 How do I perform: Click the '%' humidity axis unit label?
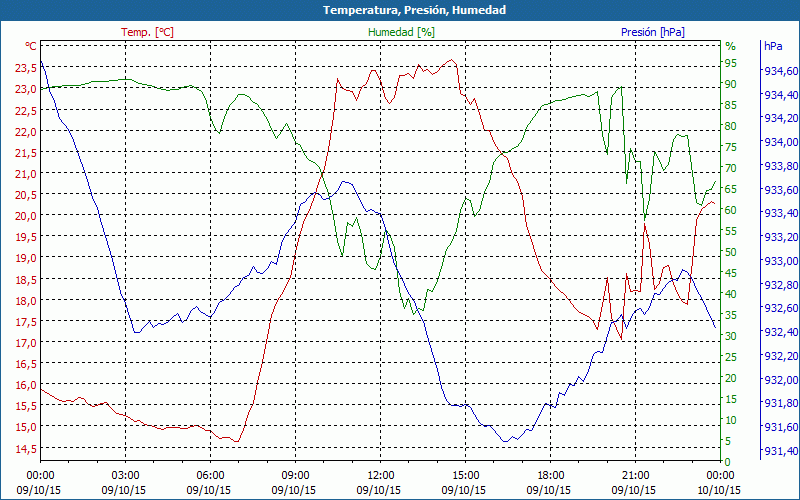[731, 46]
